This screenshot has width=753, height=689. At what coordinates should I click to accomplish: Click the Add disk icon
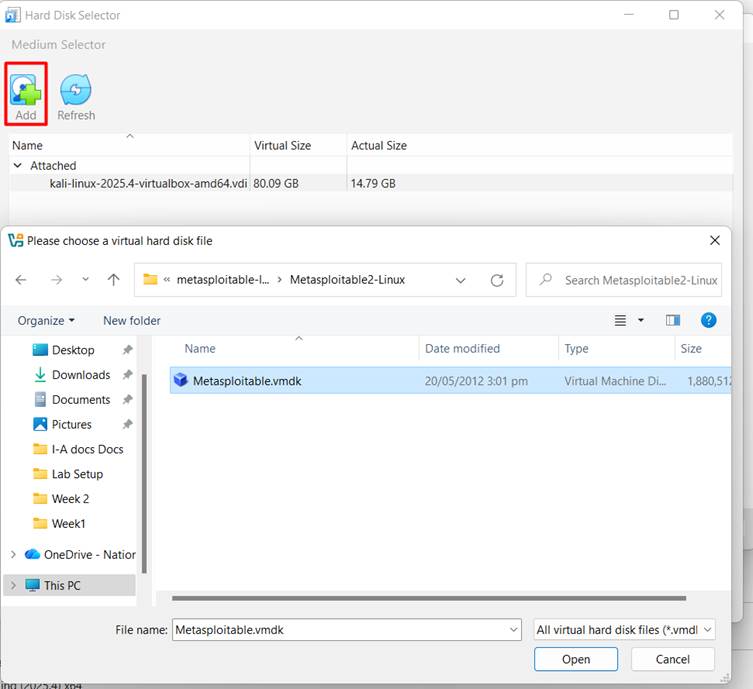[26, 91]
